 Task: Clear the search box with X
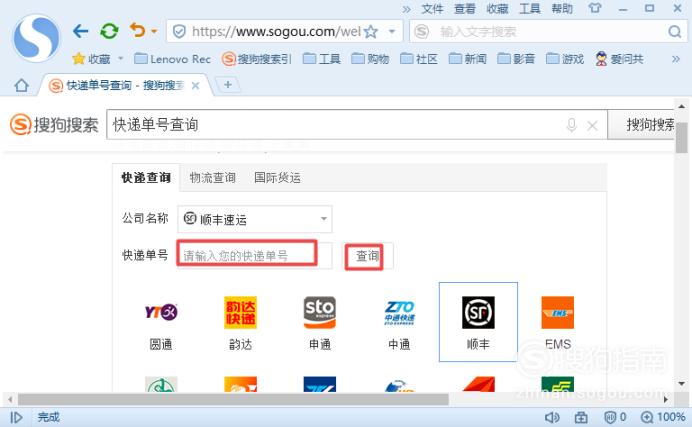pos(592,126)
